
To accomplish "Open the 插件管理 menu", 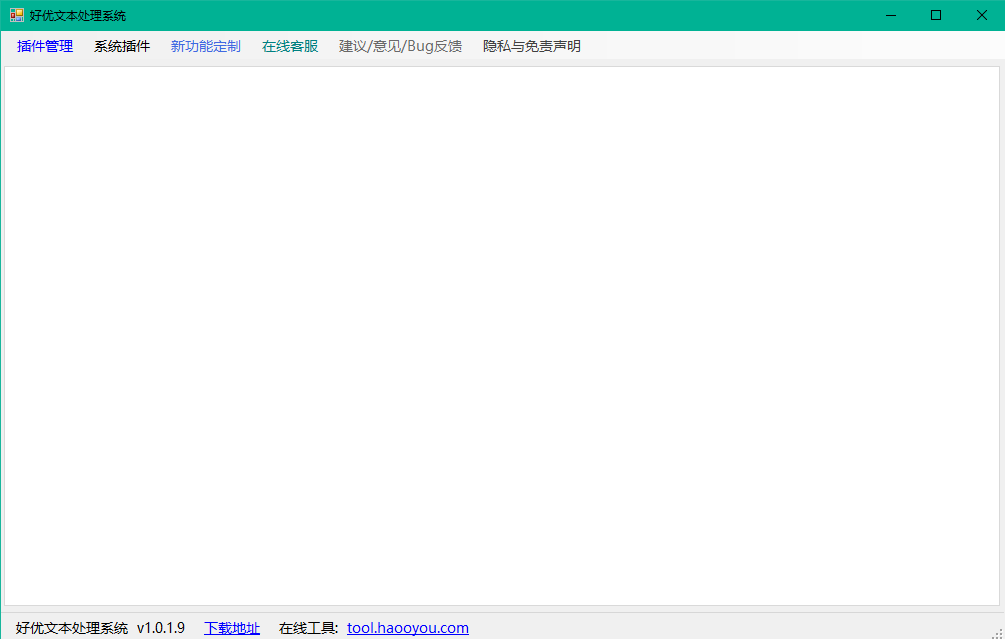I will click(x=45, y=46).
